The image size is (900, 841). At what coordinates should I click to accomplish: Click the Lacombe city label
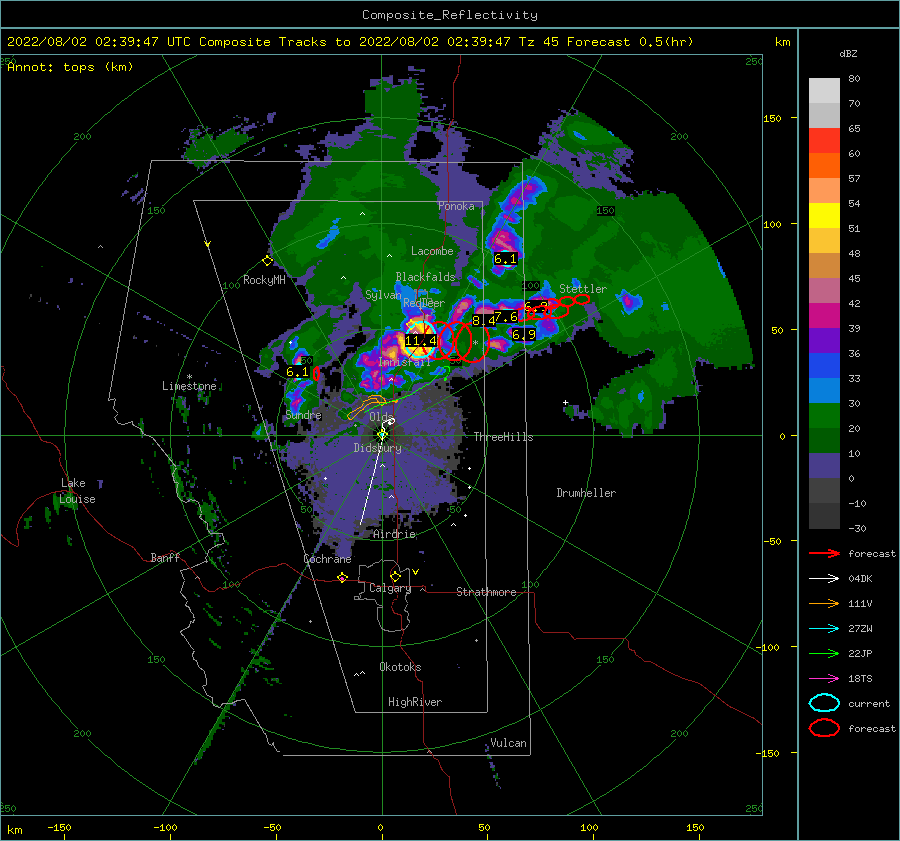click(x=432, y=251)
